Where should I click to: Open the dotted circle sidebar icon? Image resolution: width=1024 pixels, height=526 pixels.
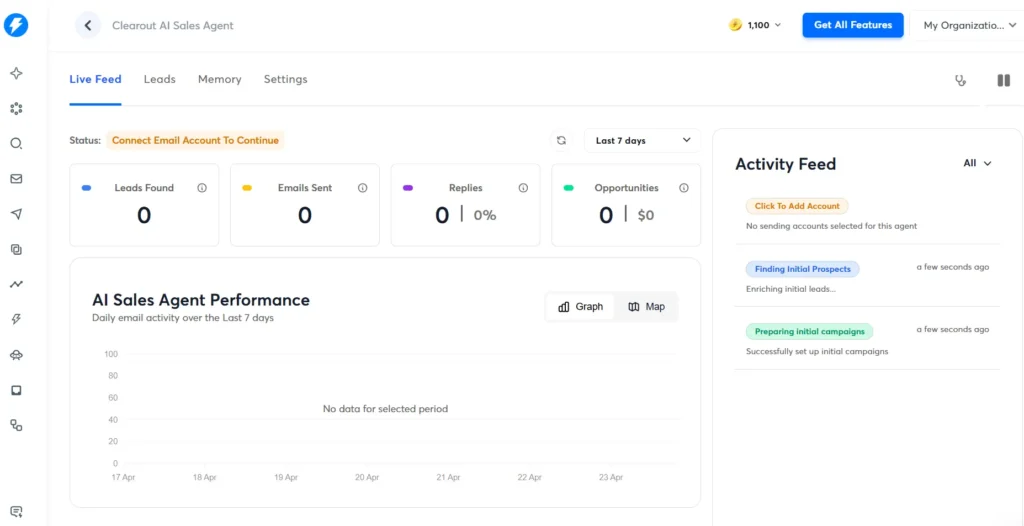16,108
